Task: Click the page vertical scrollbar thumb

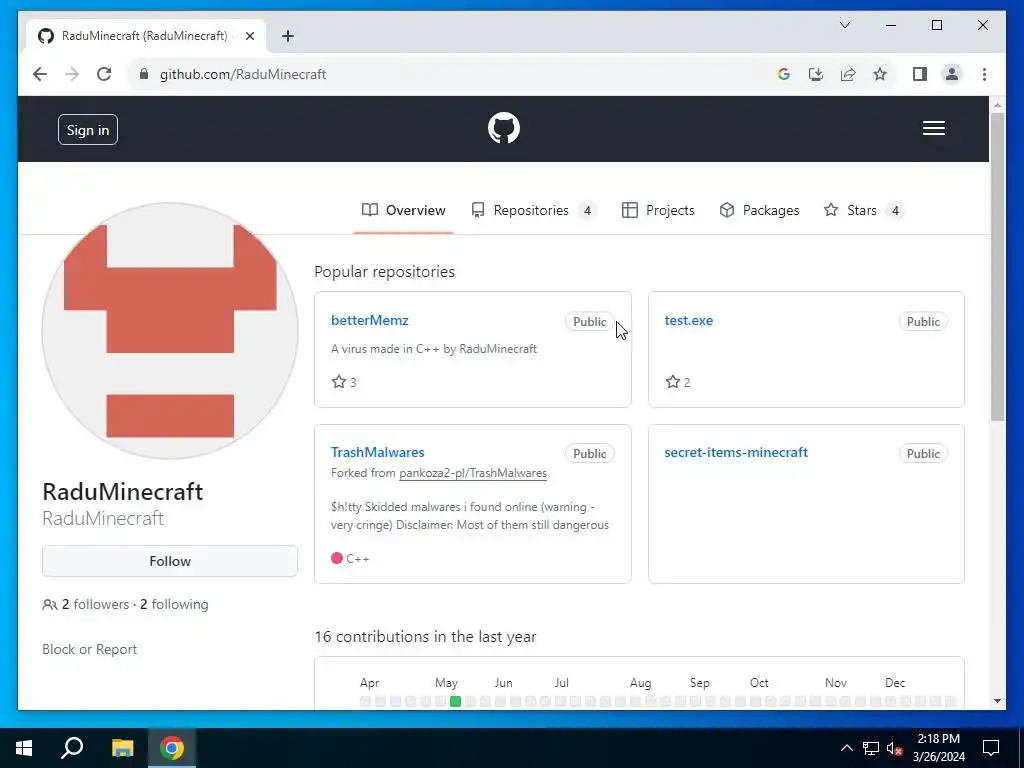Action: (x=997, y=266)
